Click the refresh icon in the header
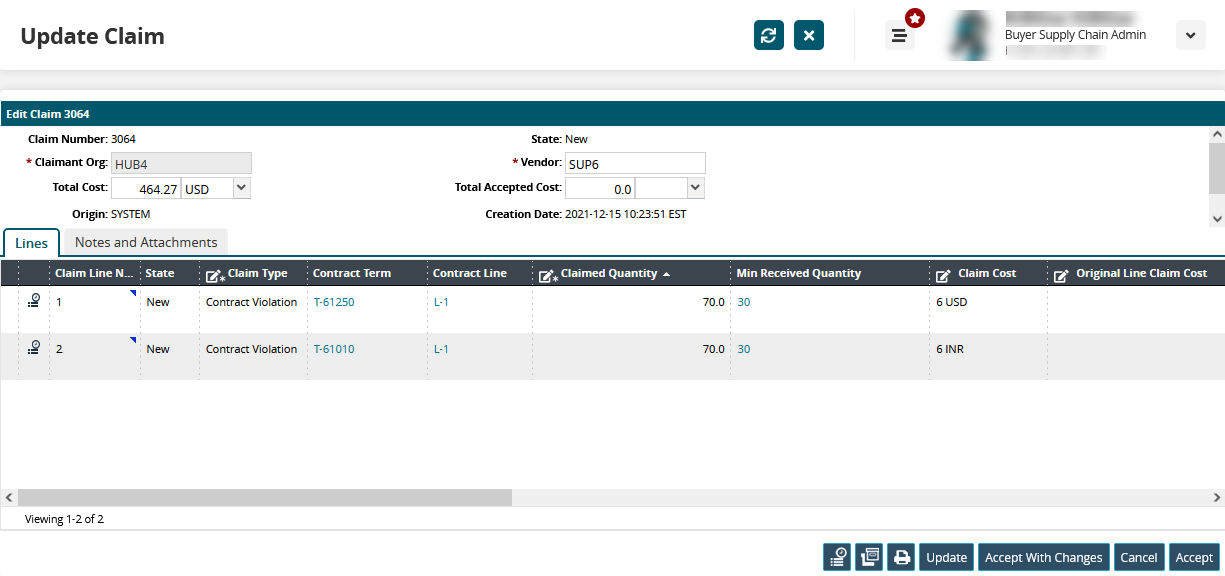Screen dimensions: 1225x576 768,35
